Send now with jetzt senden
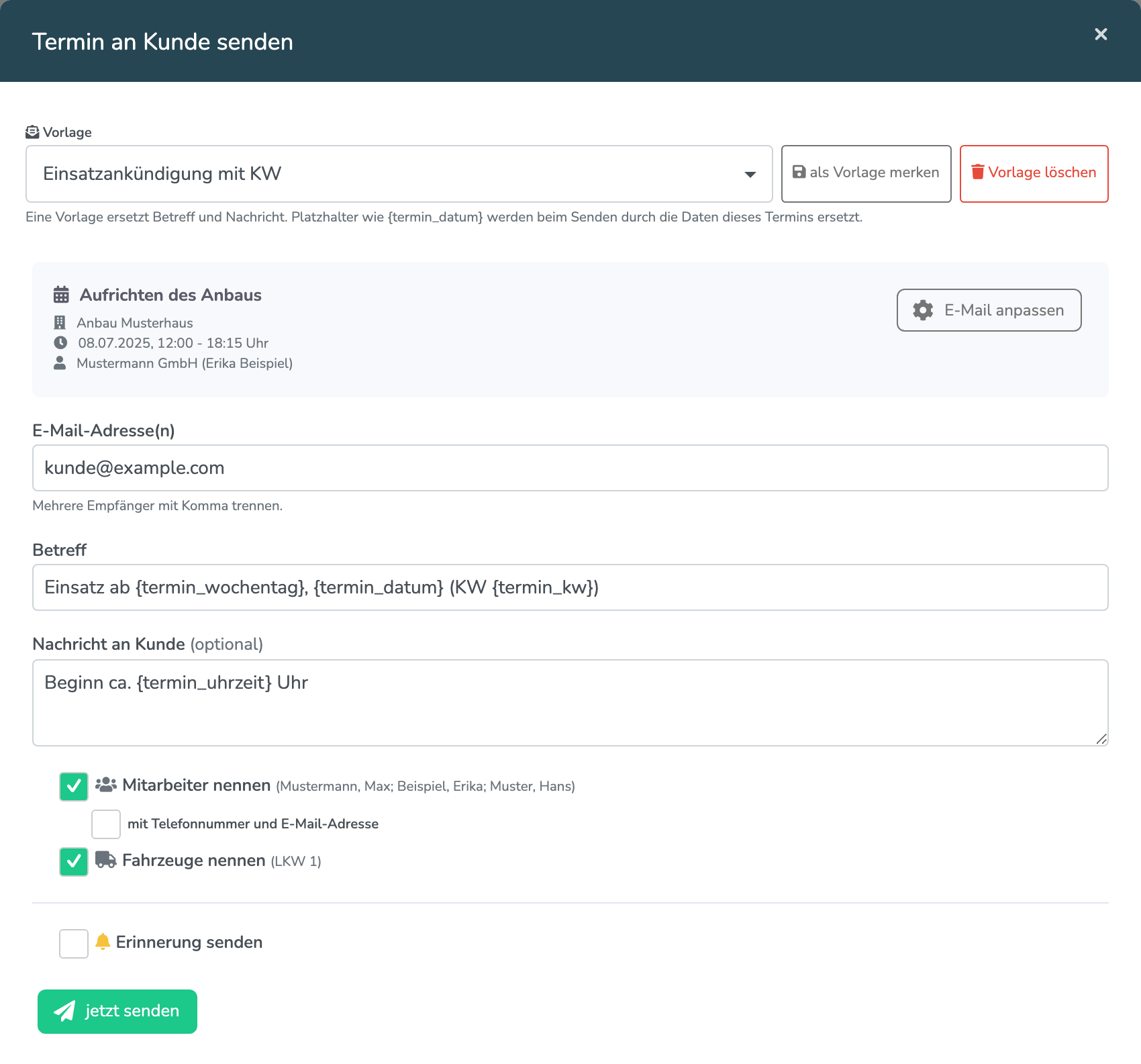1141x1064 pixels. 117,1011
